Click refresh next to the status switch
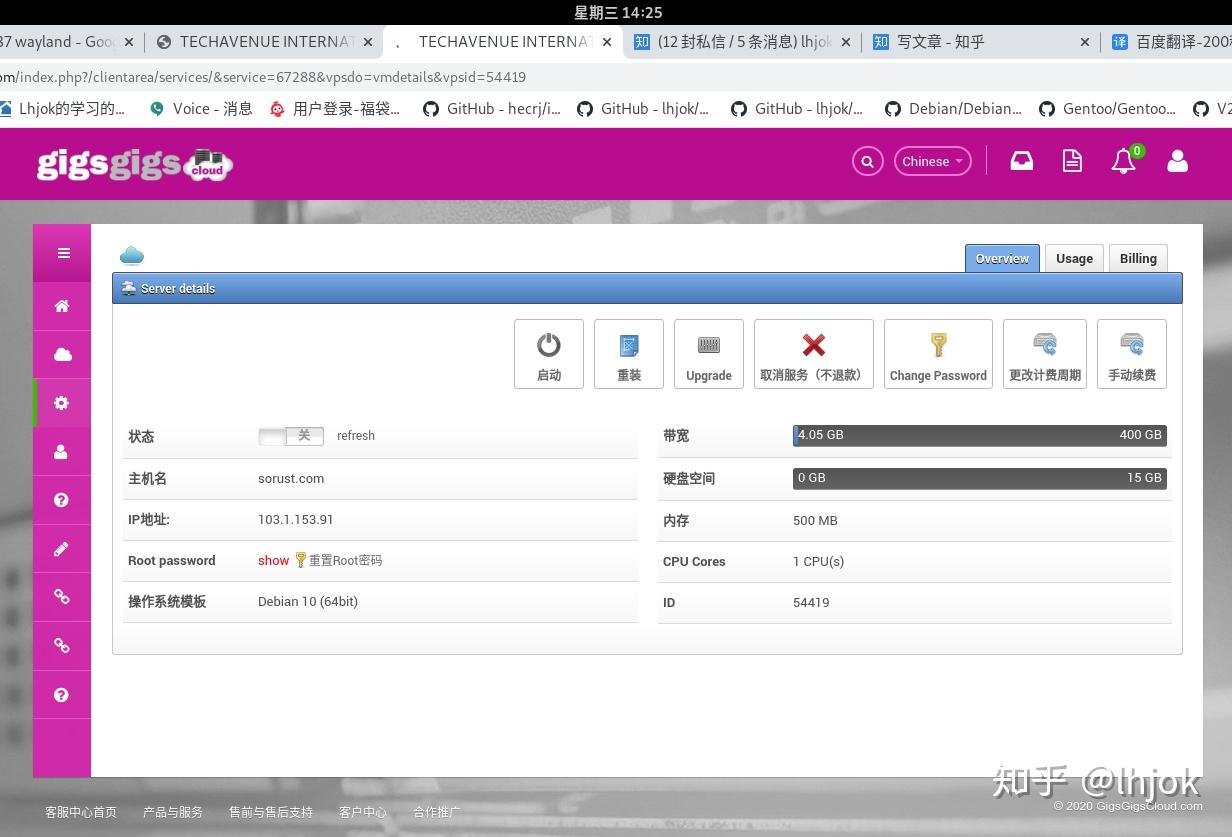 tap(355, 435)
